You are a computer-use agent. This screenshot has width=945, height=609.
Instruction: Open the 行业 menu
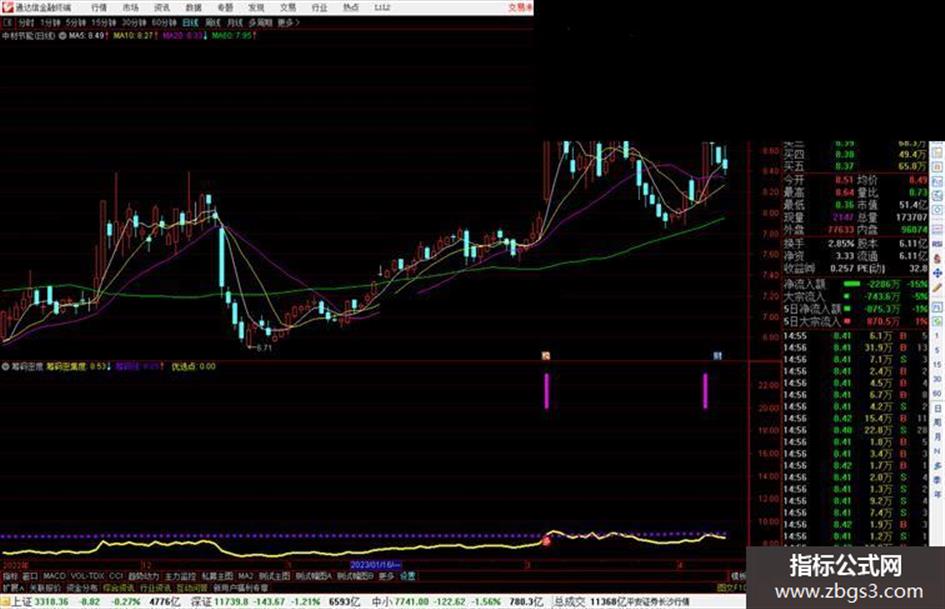[319, 8]
